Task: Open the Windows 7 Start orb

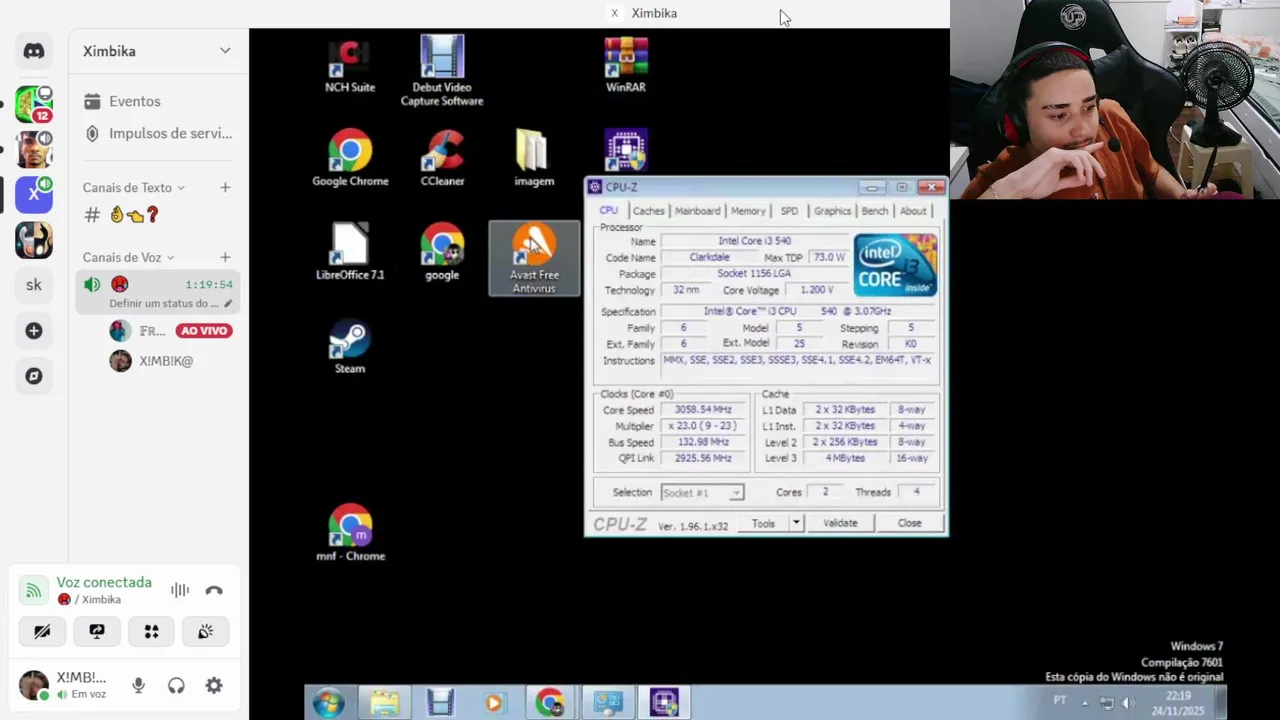Action: (x=328, y=703)
